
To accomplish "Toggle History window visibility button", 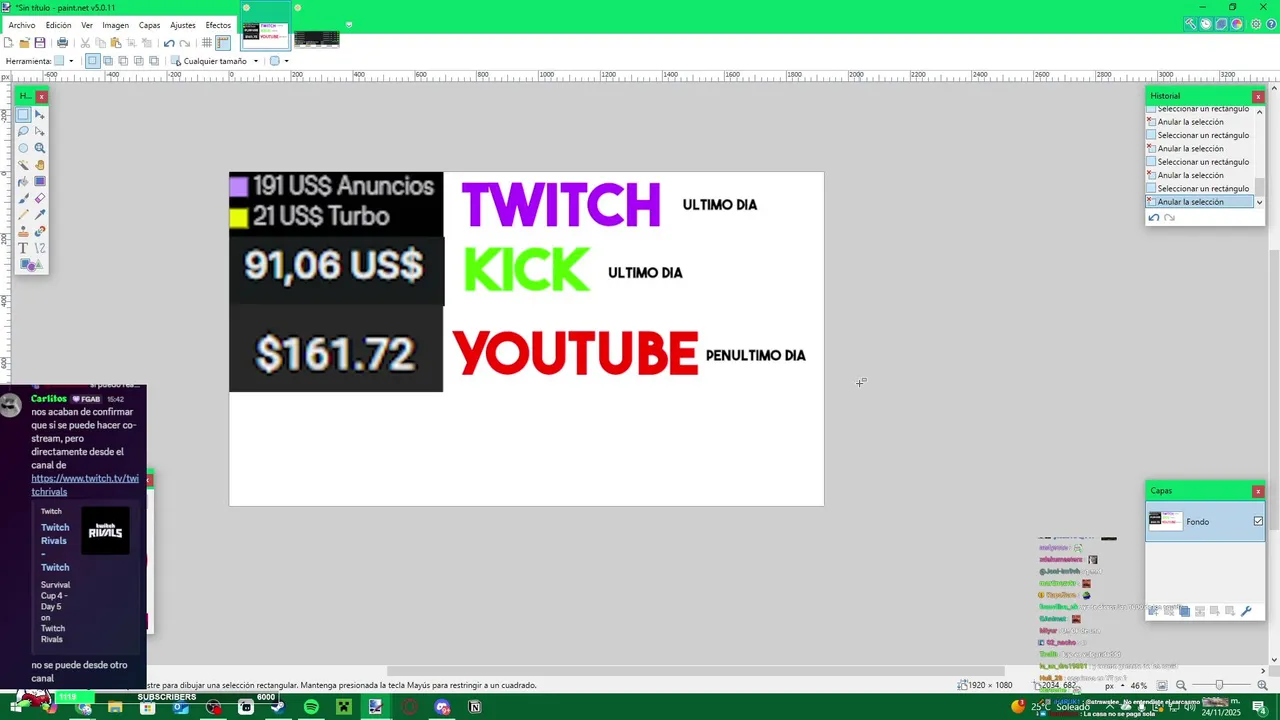I will pyautogui.click(x=1206, y=24).
